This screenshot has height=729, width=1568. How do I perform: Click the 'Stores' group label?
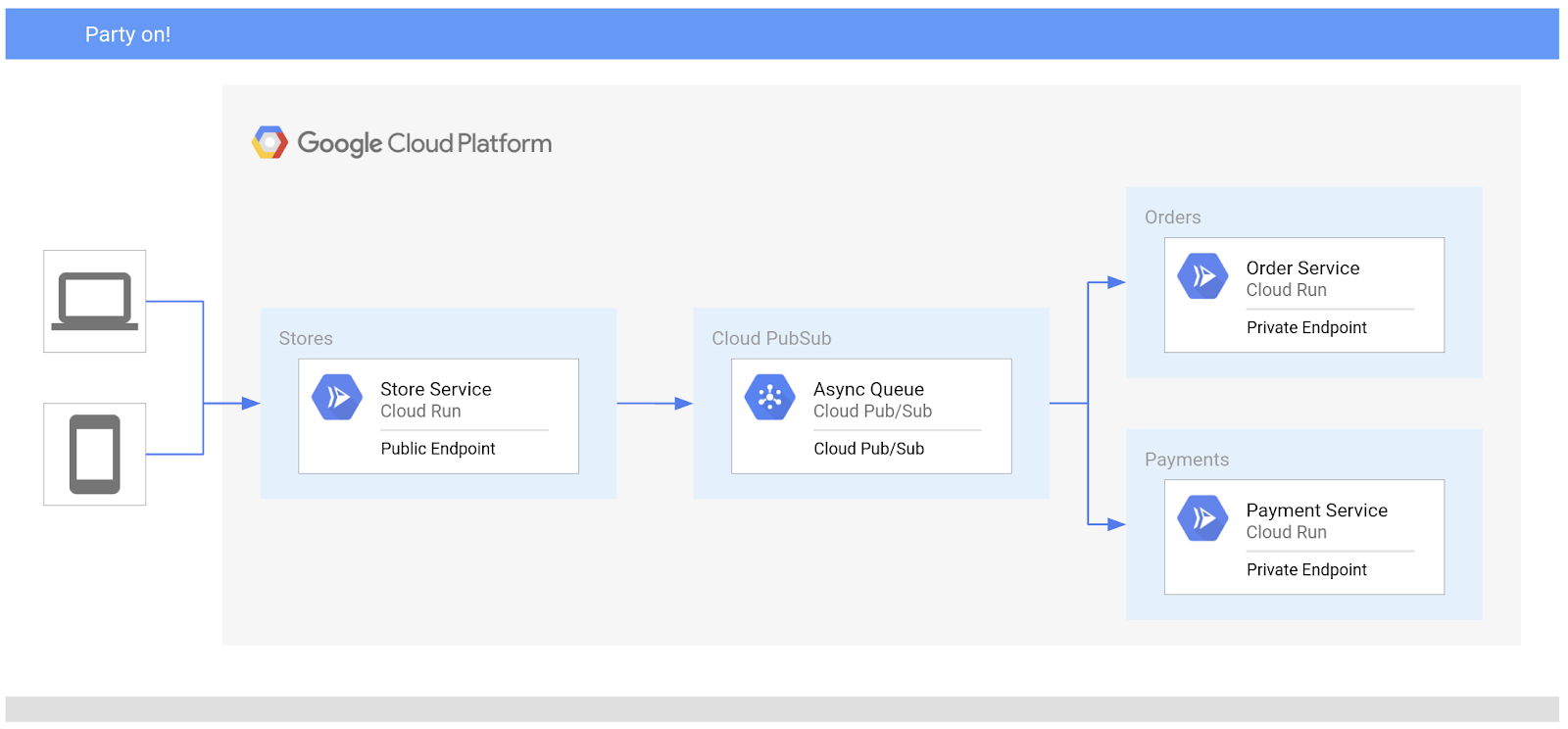[x=306, y=338]
